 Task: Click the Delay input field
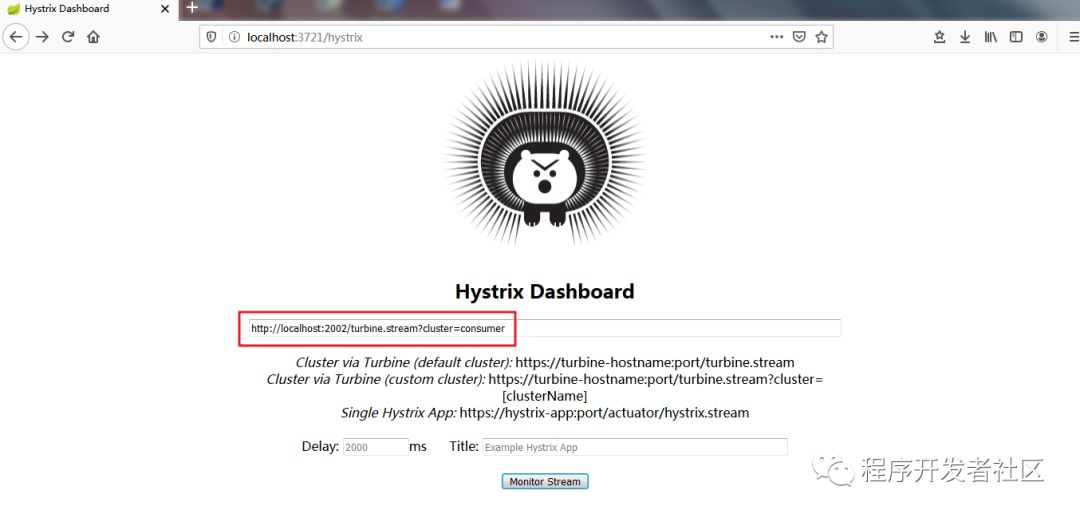(375, 447)
